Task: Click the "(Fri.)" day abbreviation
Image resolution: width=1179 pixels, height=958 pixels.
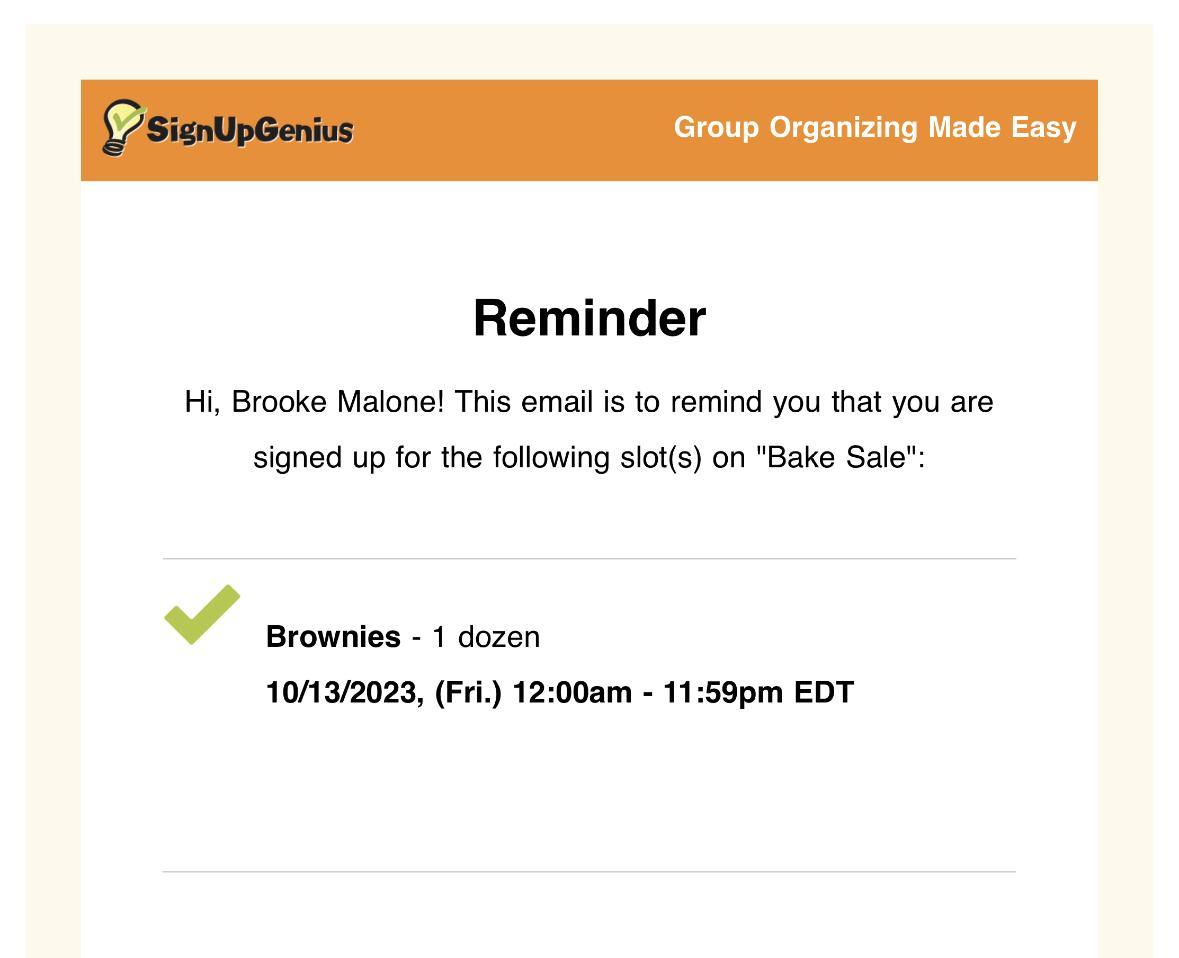Action: (x=467, y=692)
